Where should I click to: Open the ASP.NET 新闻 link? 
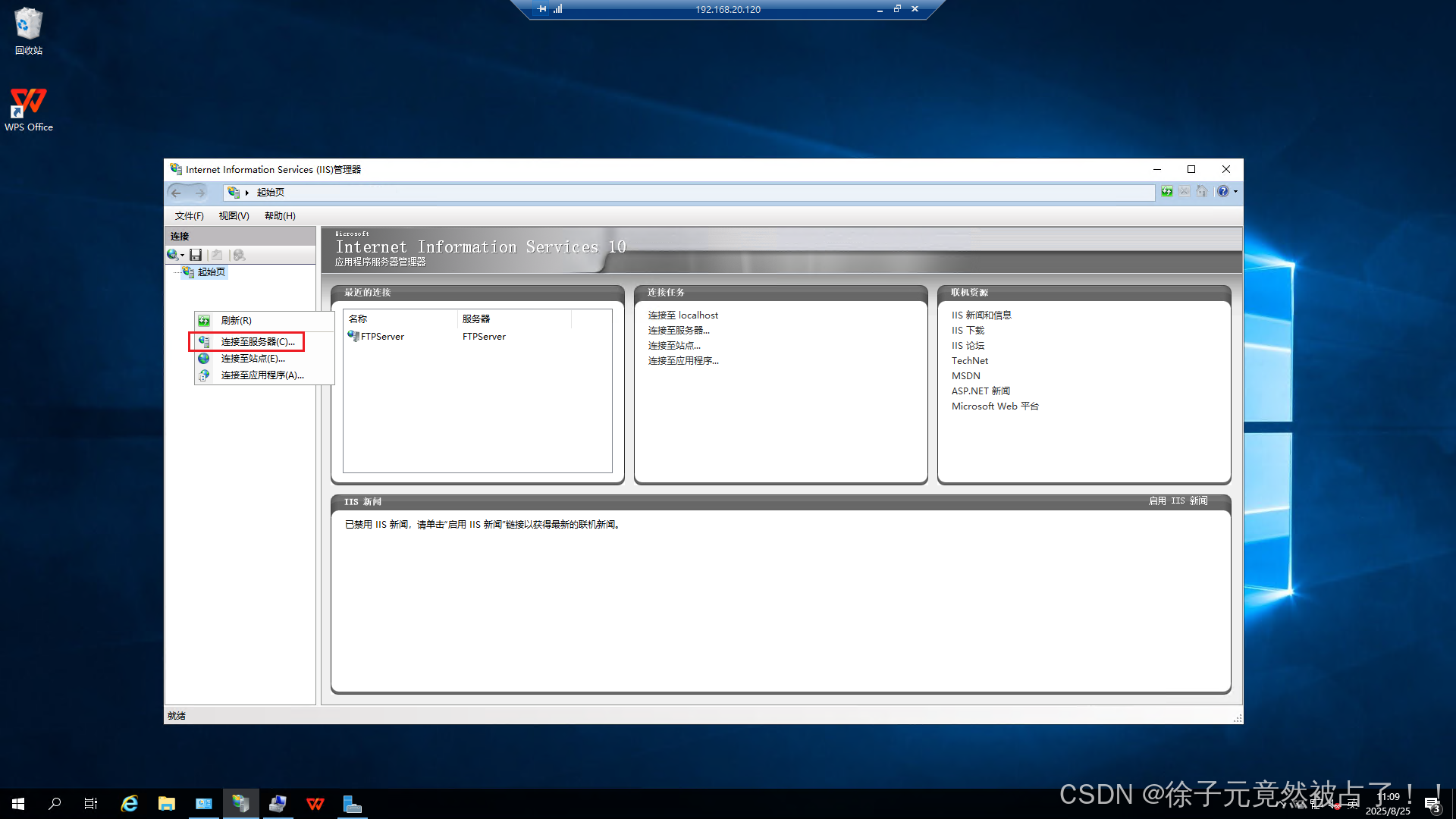point(981,391)
